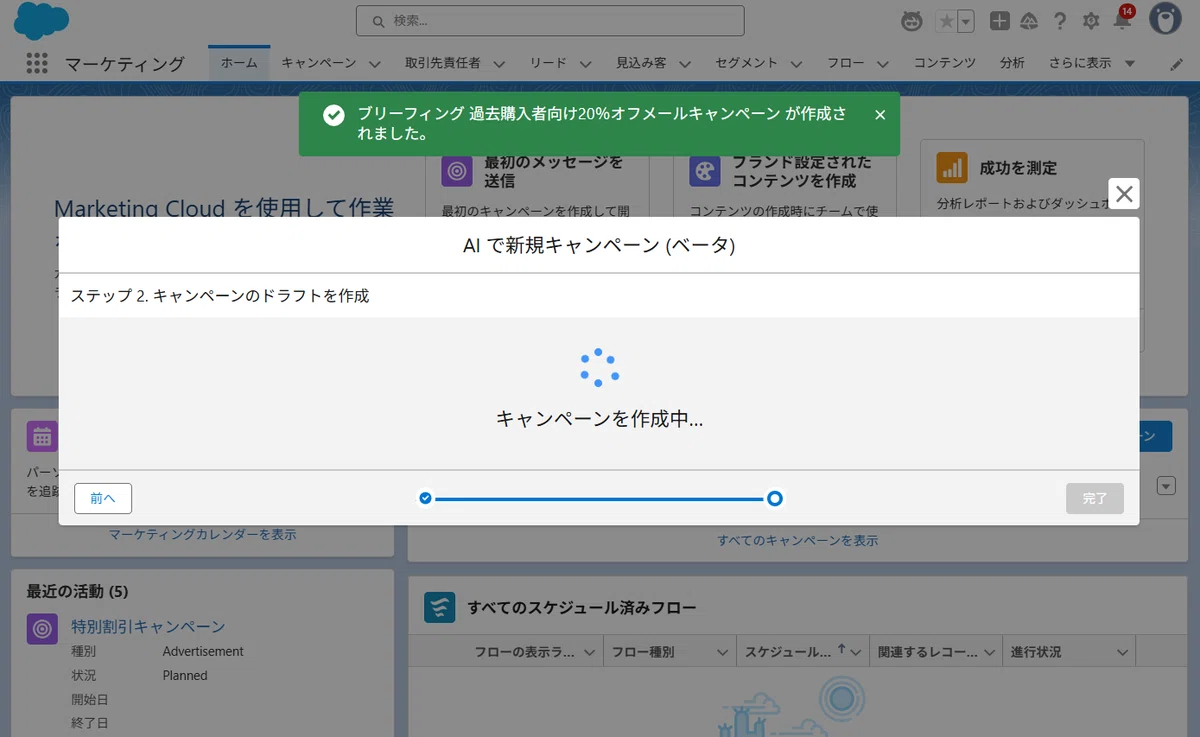
Task: Click the 完了 button
Action: 1095,498
